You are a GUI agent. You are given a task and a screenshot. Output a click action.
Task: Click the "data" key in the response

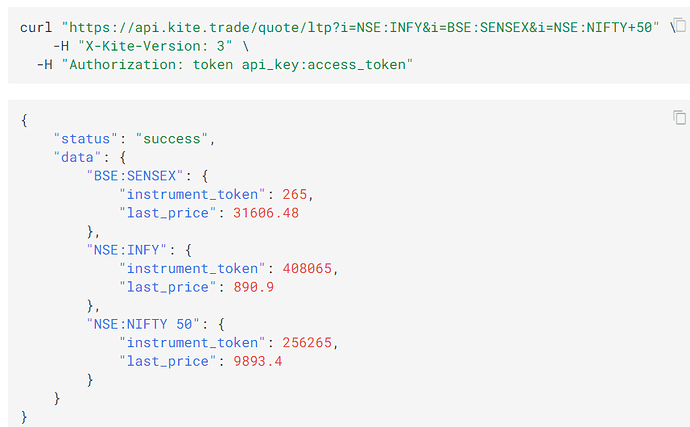77,157
